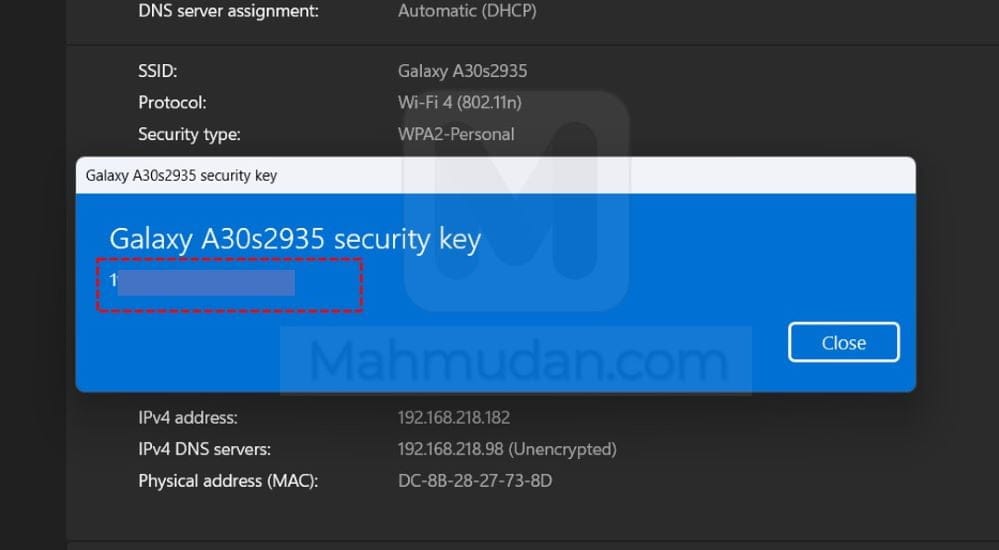Select the IPv4 address label
The height and width of the screenshot is (550, 999).
[x=188, y=417]
